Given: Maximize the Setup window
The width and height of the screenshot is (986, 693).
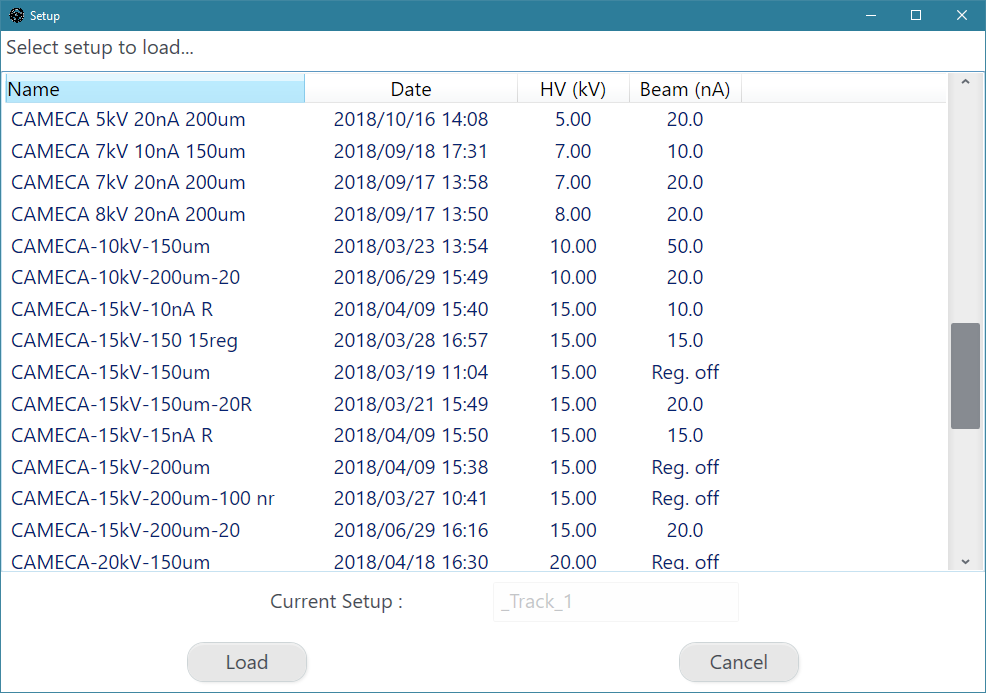Looking at the screenshot, I should [916, 15].
